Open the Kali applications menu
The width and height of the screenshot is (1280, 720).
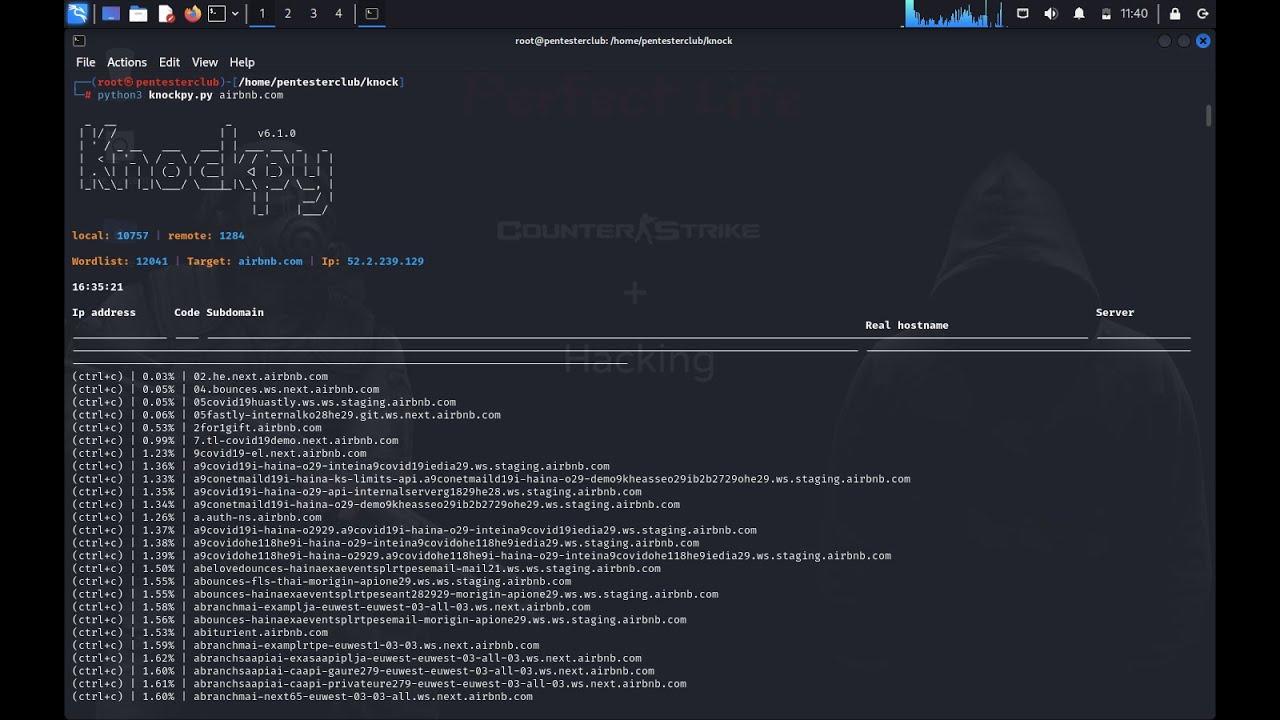pos(77,13)
